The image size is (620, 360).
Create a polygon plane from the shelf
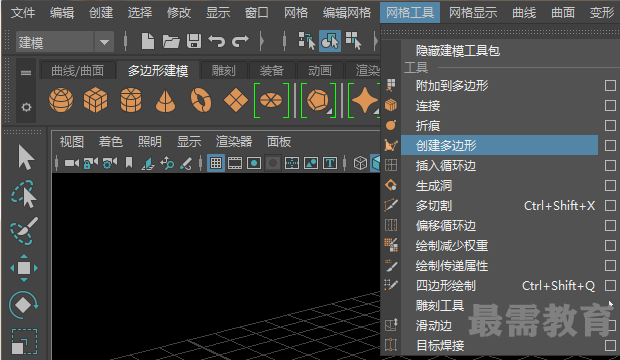pos(236,100)
